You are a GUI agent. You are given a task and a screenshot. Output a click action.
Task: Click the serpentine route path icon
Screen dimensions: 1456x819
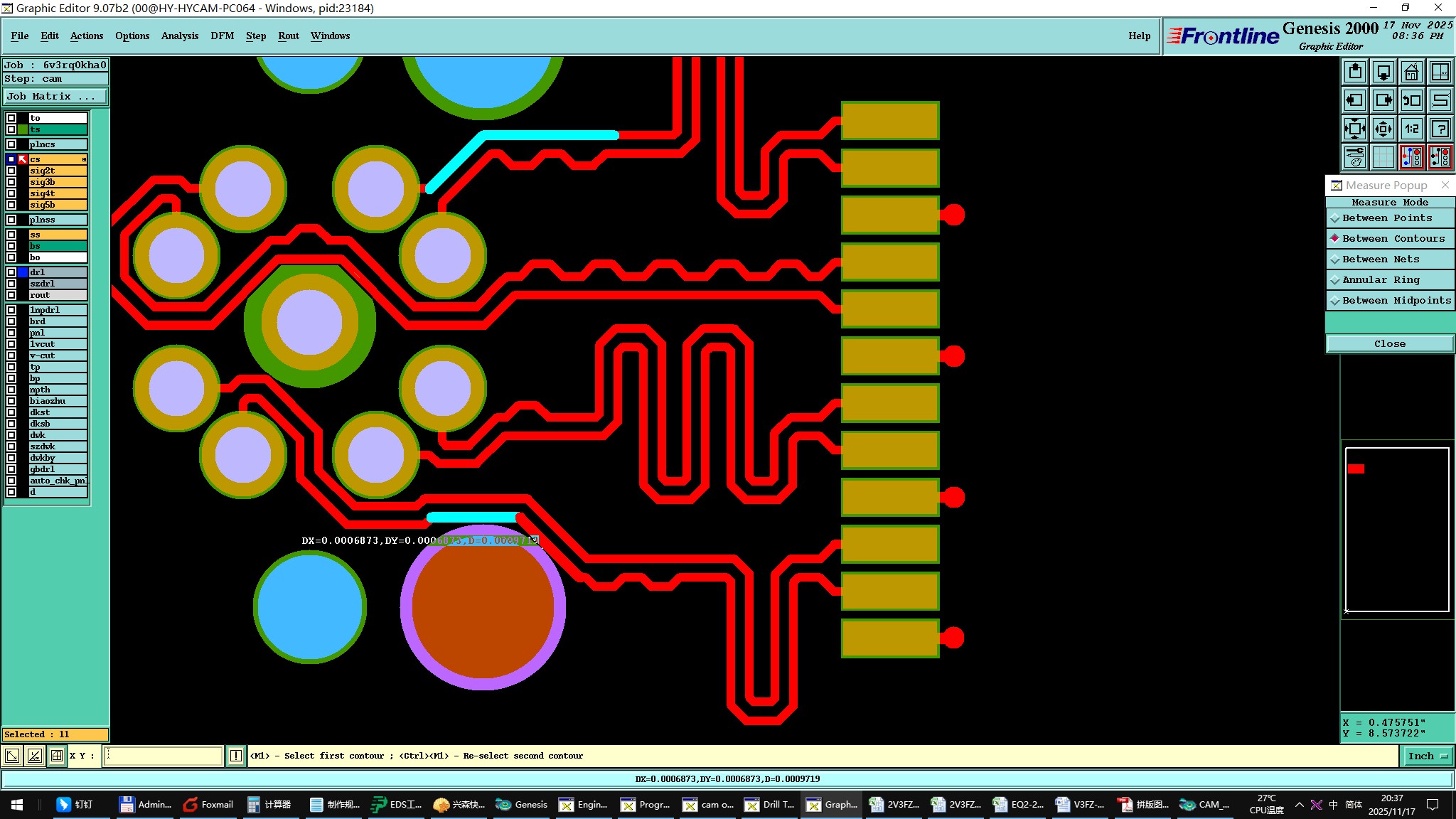tap(1440, 100)
